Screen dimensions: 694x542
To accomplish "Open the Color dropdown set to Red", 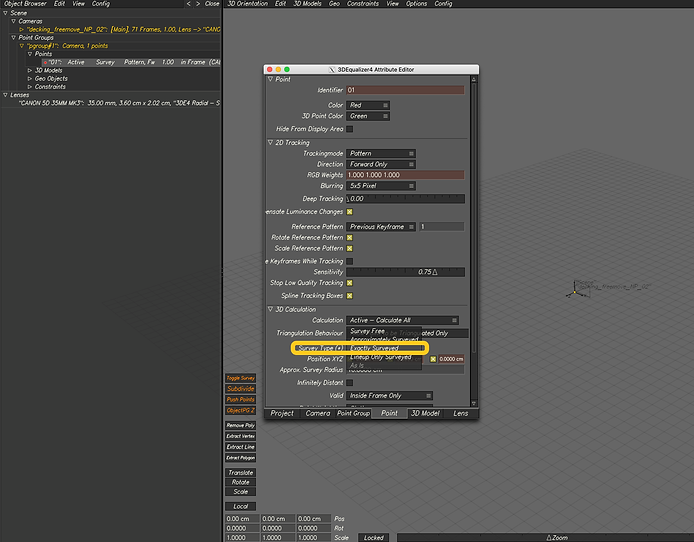I will pos(368,105).
